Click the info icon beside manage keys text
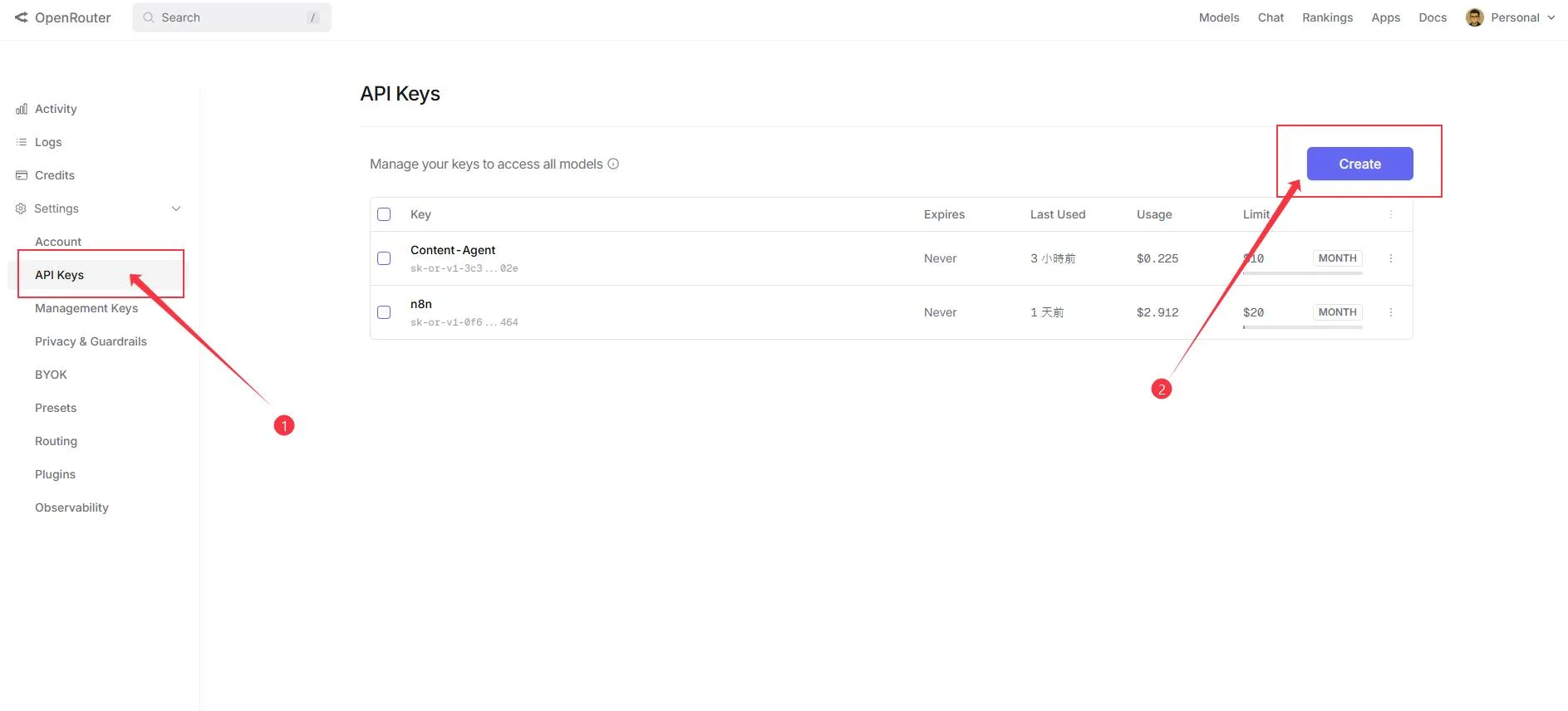 pyautogui.click(x=613, y=164)
